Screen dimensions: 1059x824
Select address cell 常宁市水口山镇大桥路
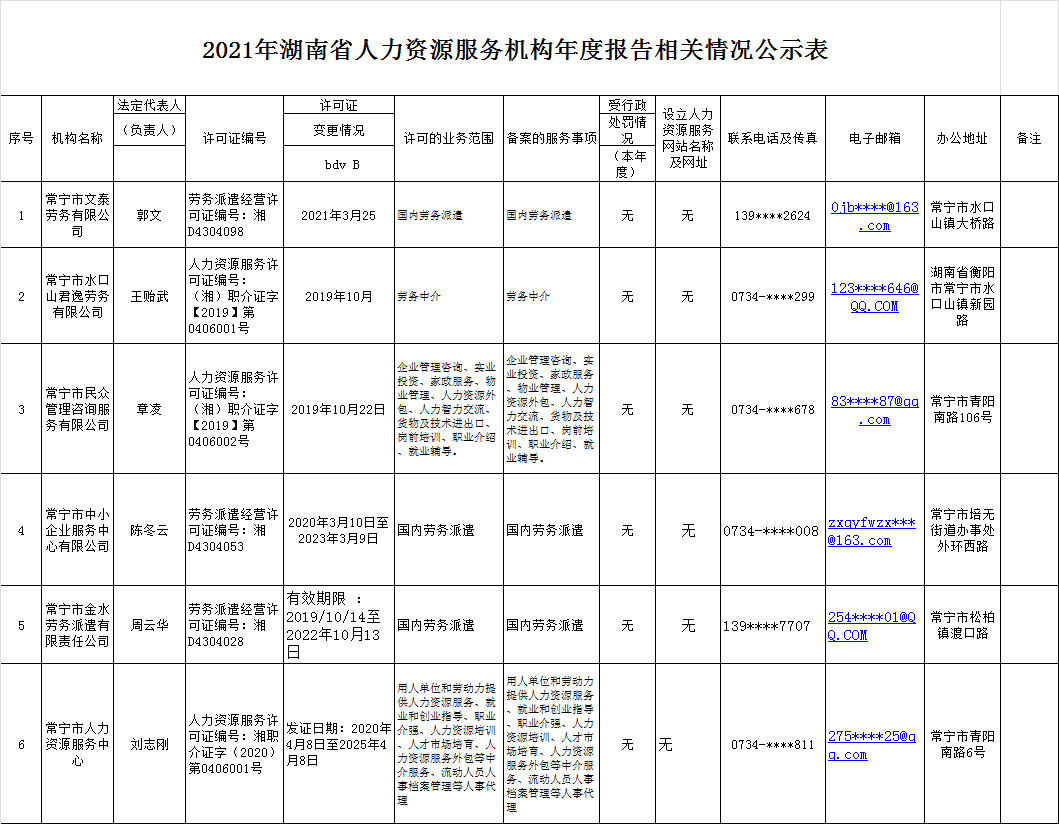962,215
